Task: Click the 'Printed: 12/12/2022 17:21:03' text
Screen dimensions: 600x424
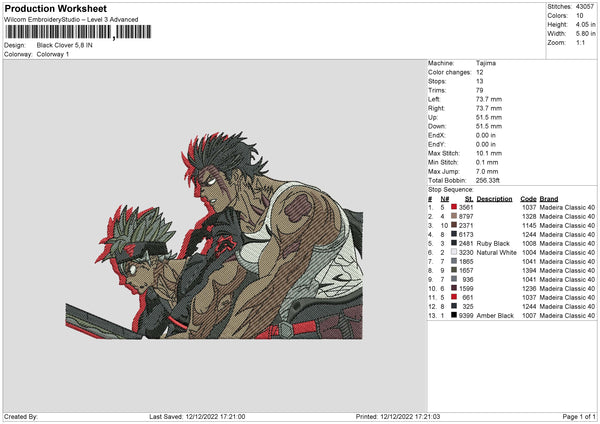Action: point(398,416)
